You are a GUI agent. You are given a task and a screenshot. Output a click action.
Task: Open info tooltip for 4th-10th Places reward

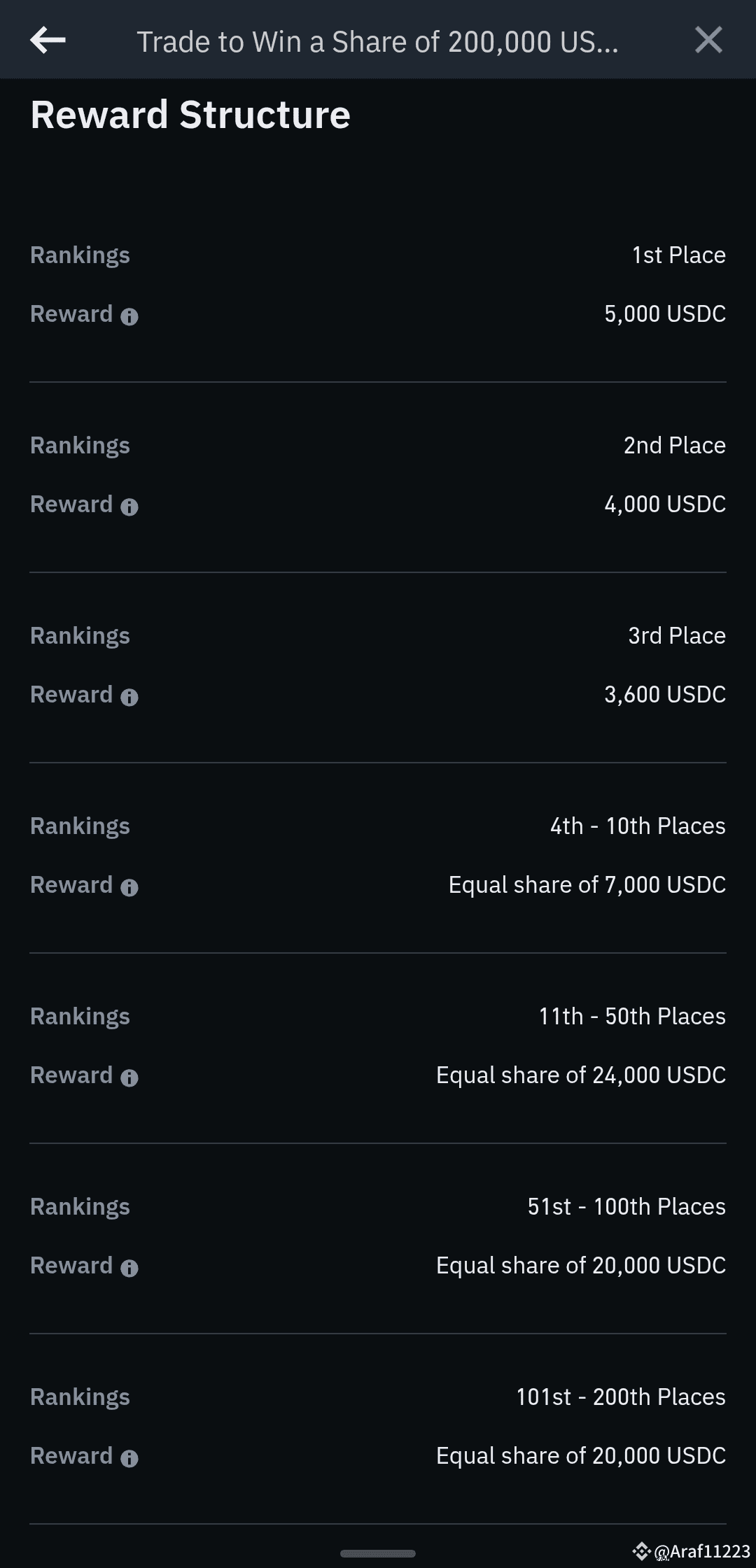[129, 887]
